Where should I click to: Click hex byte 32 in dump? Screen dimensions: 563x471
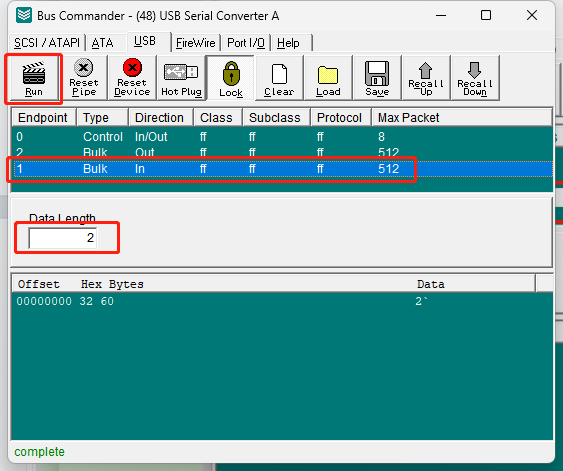86,301
